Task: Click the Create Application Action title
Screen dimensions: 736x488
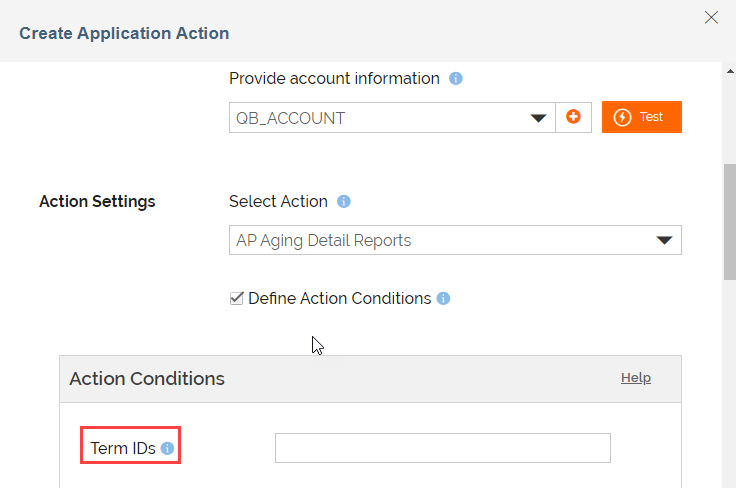Action: (x=124, y=33)
